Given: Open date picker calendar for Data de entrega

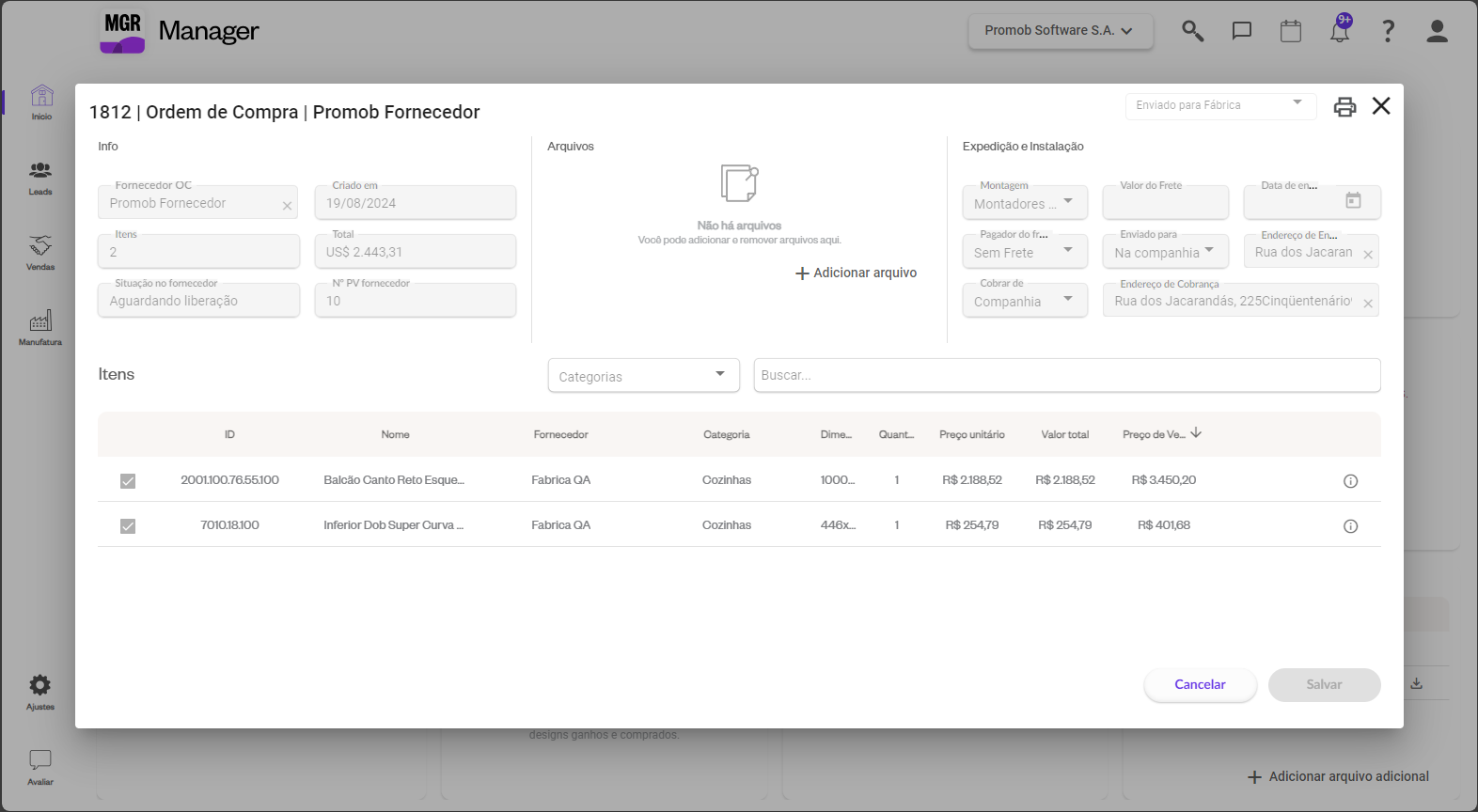Looking at the screenshot, I should pyautogui.click(x=1353, y=200).
